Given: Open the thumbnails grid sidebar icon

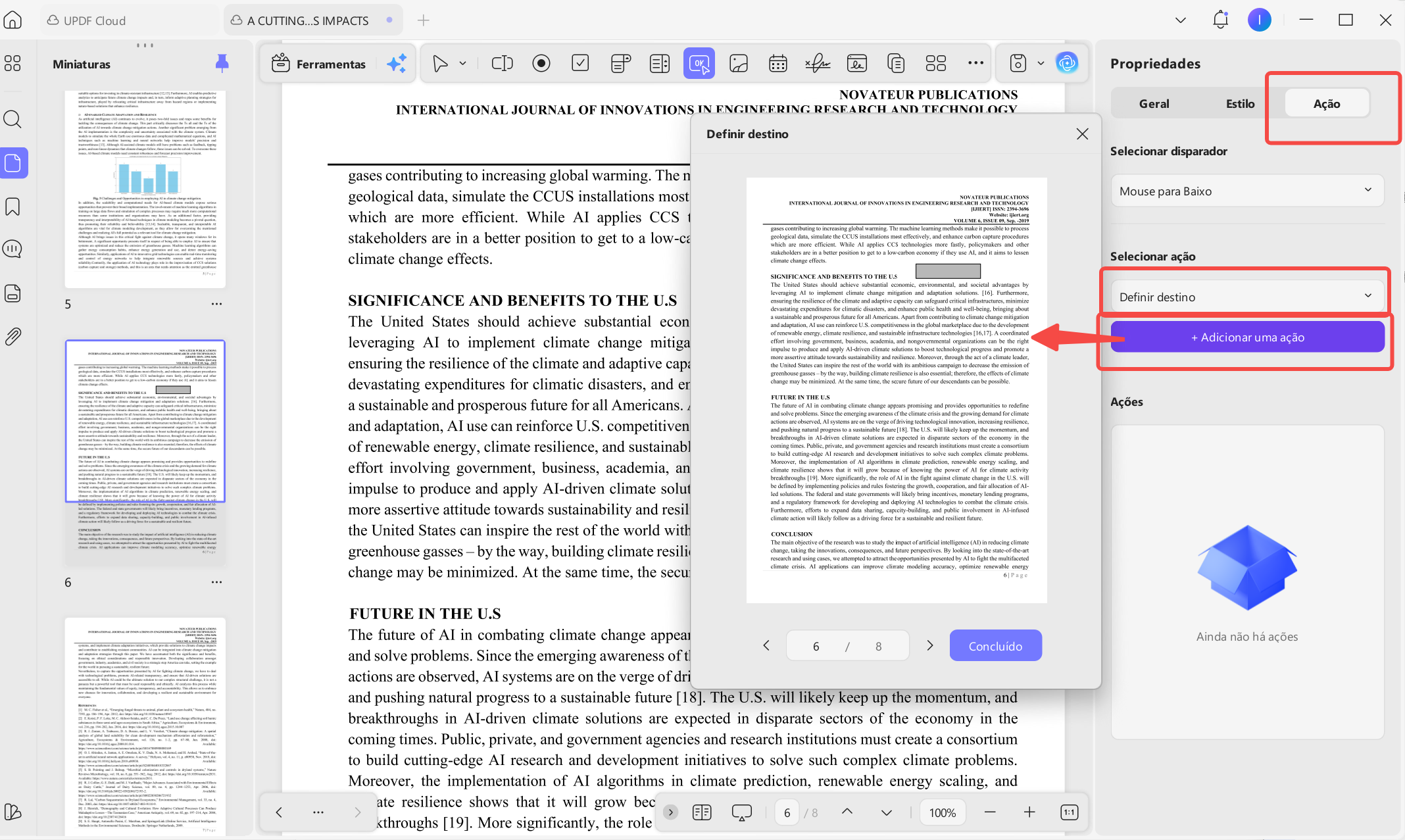Looking at the screenshot, I should point(12,64).
